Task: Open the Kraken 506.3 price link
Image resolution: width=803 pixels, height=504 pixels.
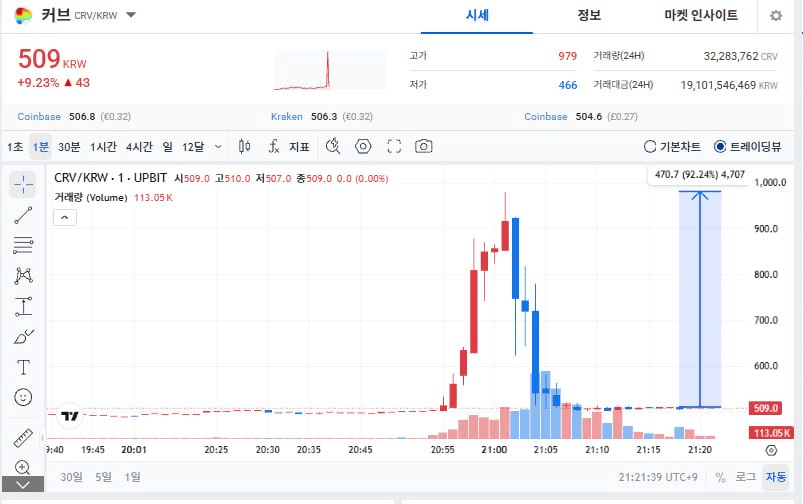Action: point(322,117)
